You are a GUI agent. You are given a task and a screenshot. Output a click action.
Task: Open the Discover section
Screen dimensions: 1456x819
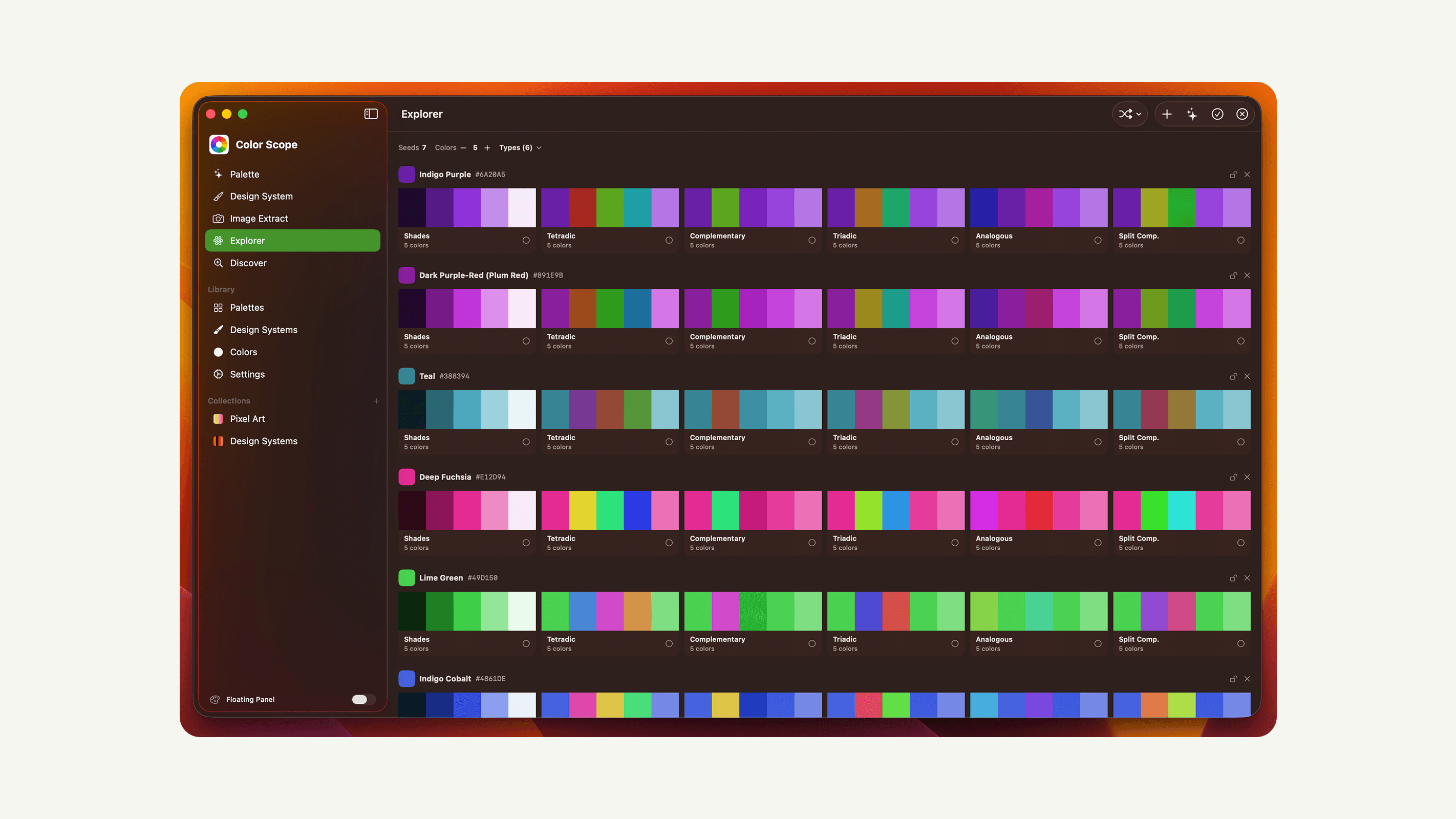click(292, 263)
